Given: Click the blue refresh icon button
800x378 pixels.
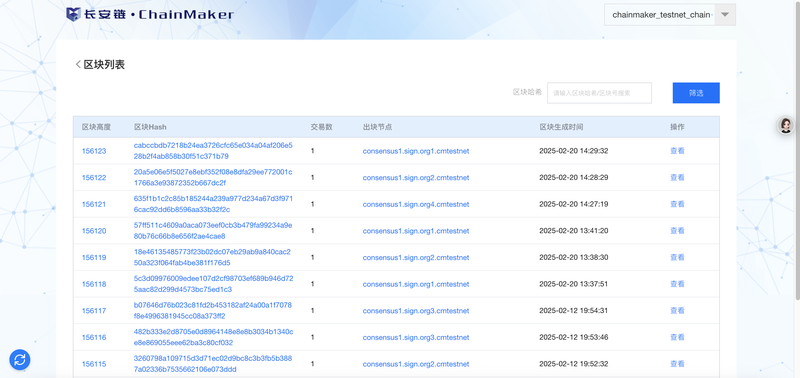Looking at the screenshot, I should 20,360.
